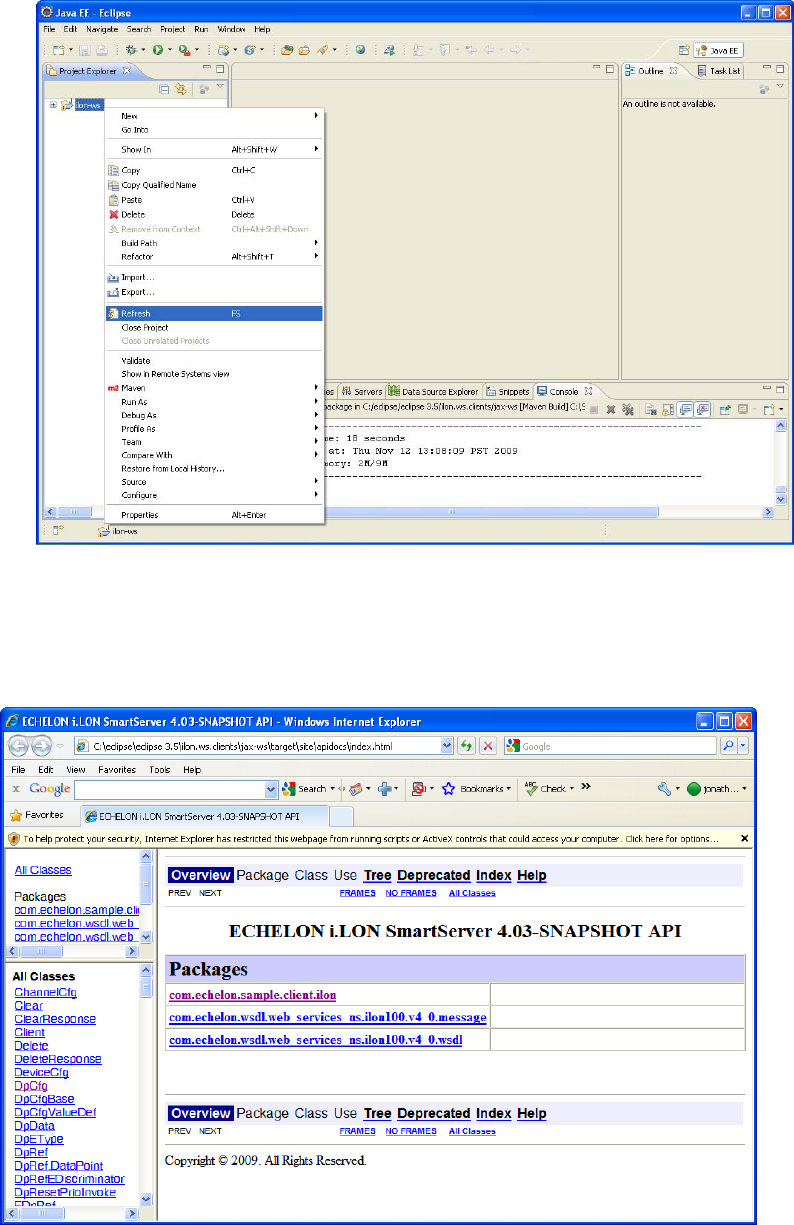
Task: Open IE Tools menu
Action: click(x=160, y=770)
